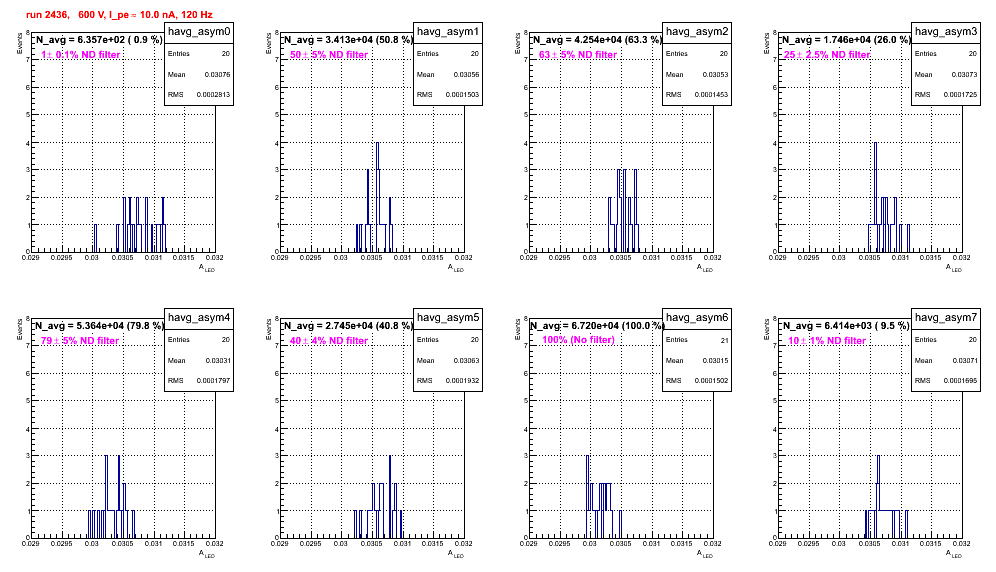
Task: Click the isolated leftmost bin in havg_asym0 histogram
Action: [x=95, y=238]
